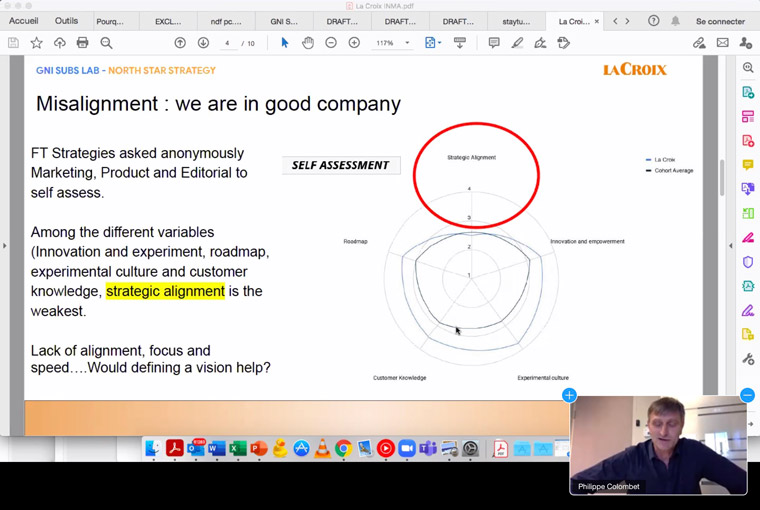Go to the previous page arrow
This screenshot has height=510, width=760.
180,43
